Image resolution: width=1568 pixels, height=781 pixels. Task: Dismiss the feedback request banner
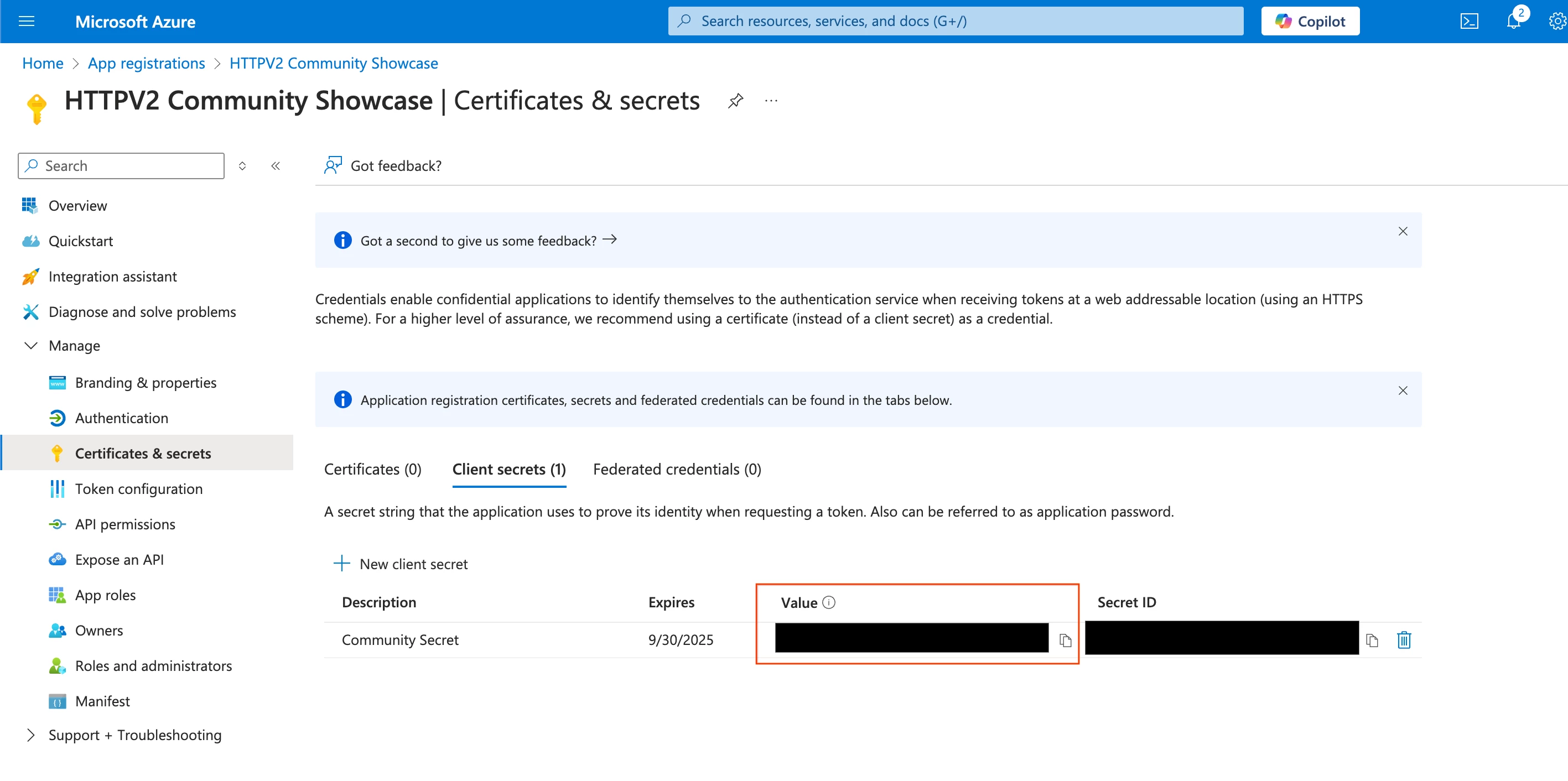pyautogui.click(x=1403, y=231)
